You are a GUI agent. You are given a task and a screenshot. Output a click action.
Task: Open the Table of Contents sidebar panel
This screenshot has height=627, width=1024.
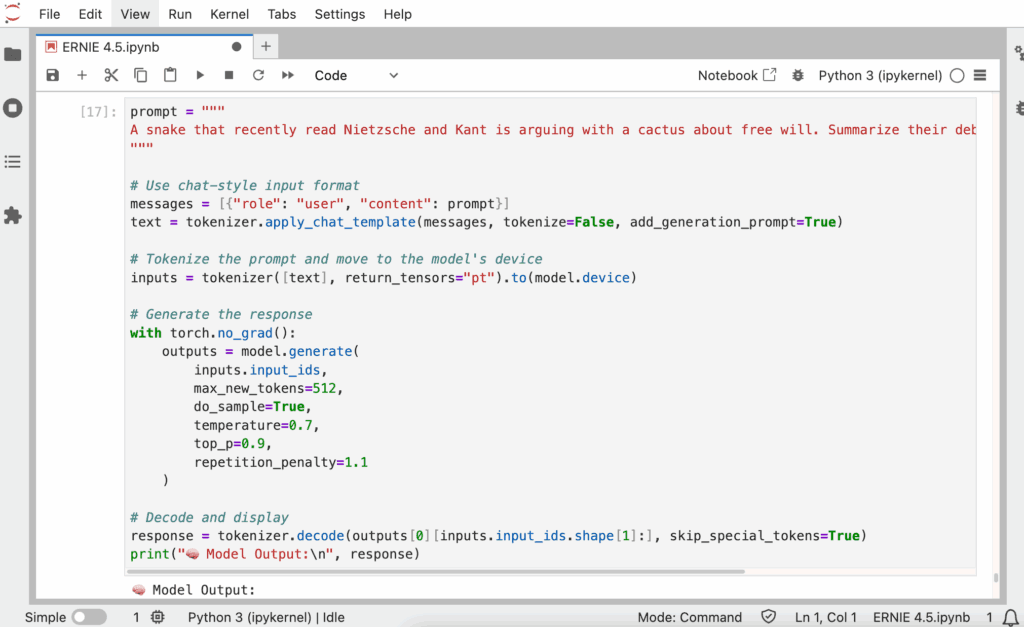12,161
